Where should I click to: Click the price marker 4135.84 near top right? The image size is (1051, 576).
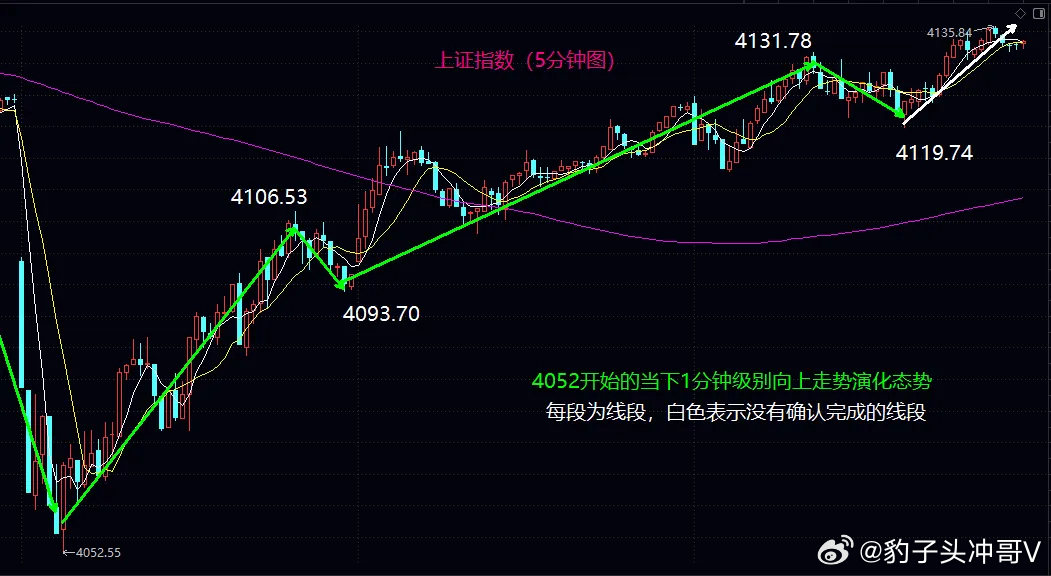pos(948,32)
